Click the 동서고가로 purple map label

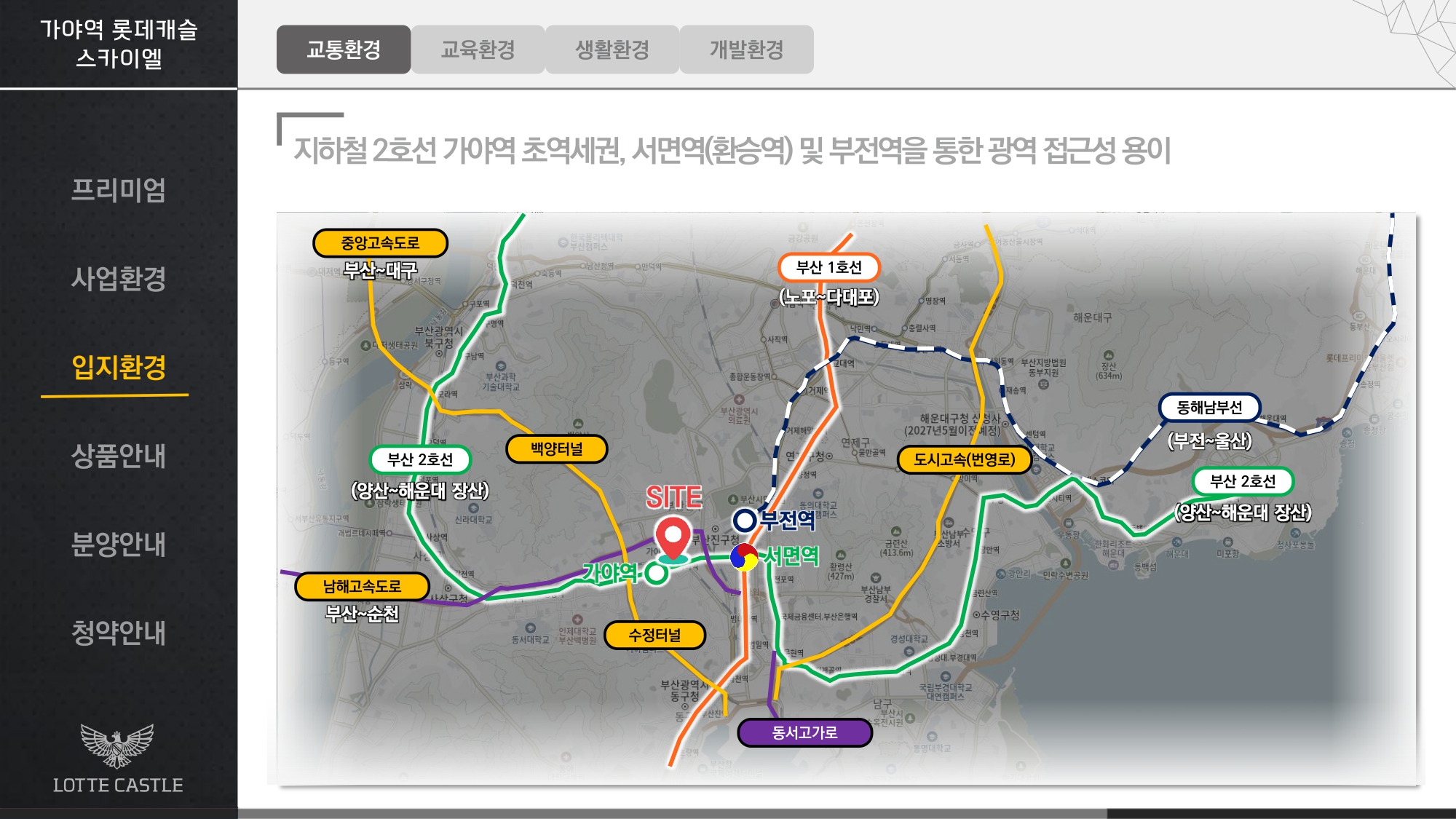click(804, 732)
